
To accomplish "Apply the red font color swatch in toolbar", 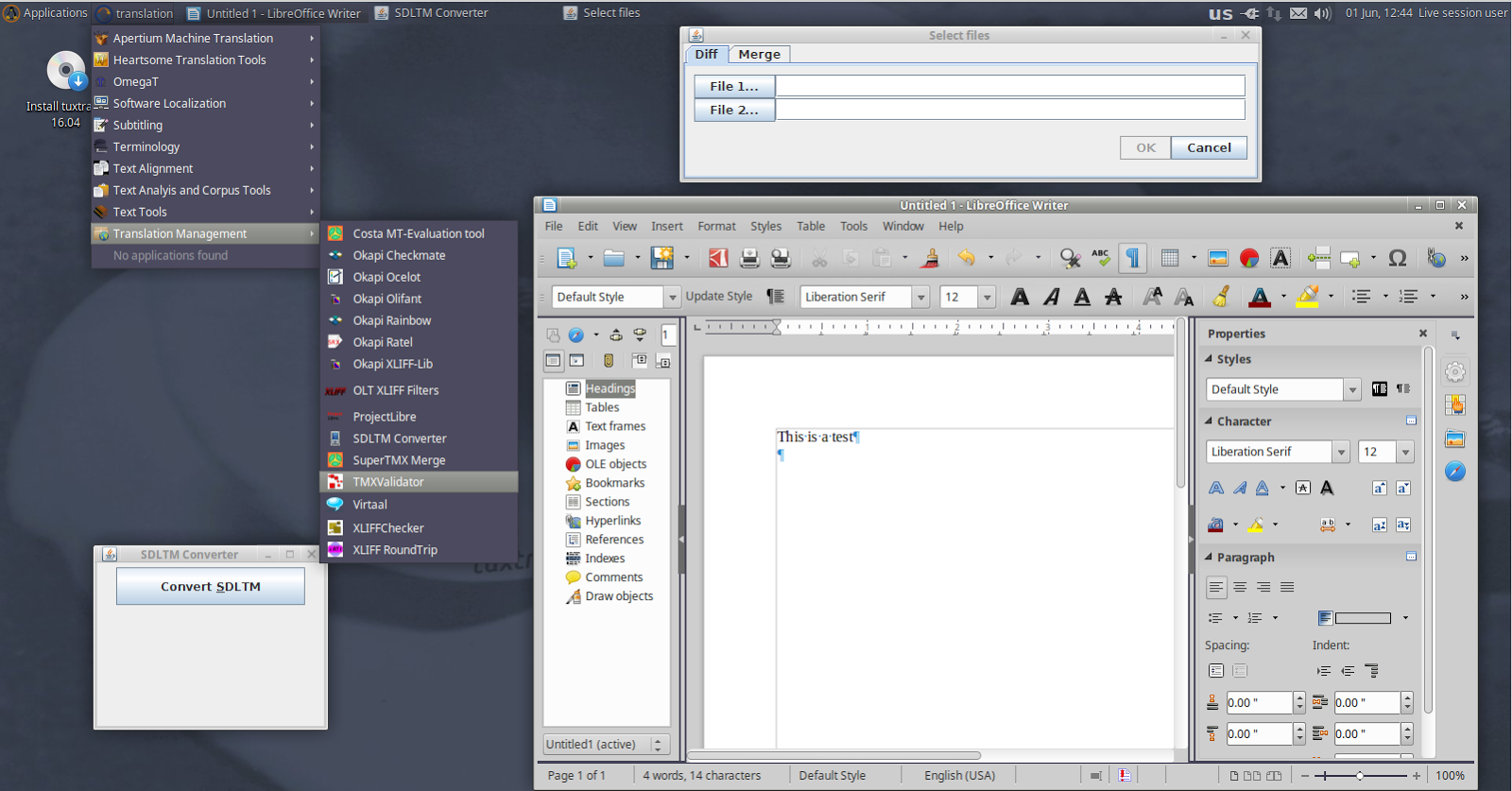I will (x=1260, y=297).
